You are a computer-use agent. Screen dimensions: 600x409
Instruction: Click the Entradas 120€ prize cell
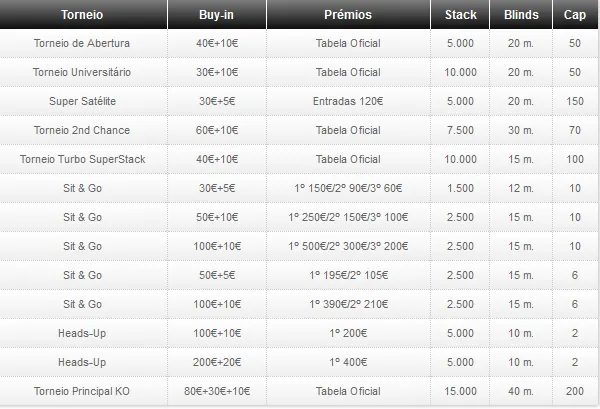click(x=348, y=102)
